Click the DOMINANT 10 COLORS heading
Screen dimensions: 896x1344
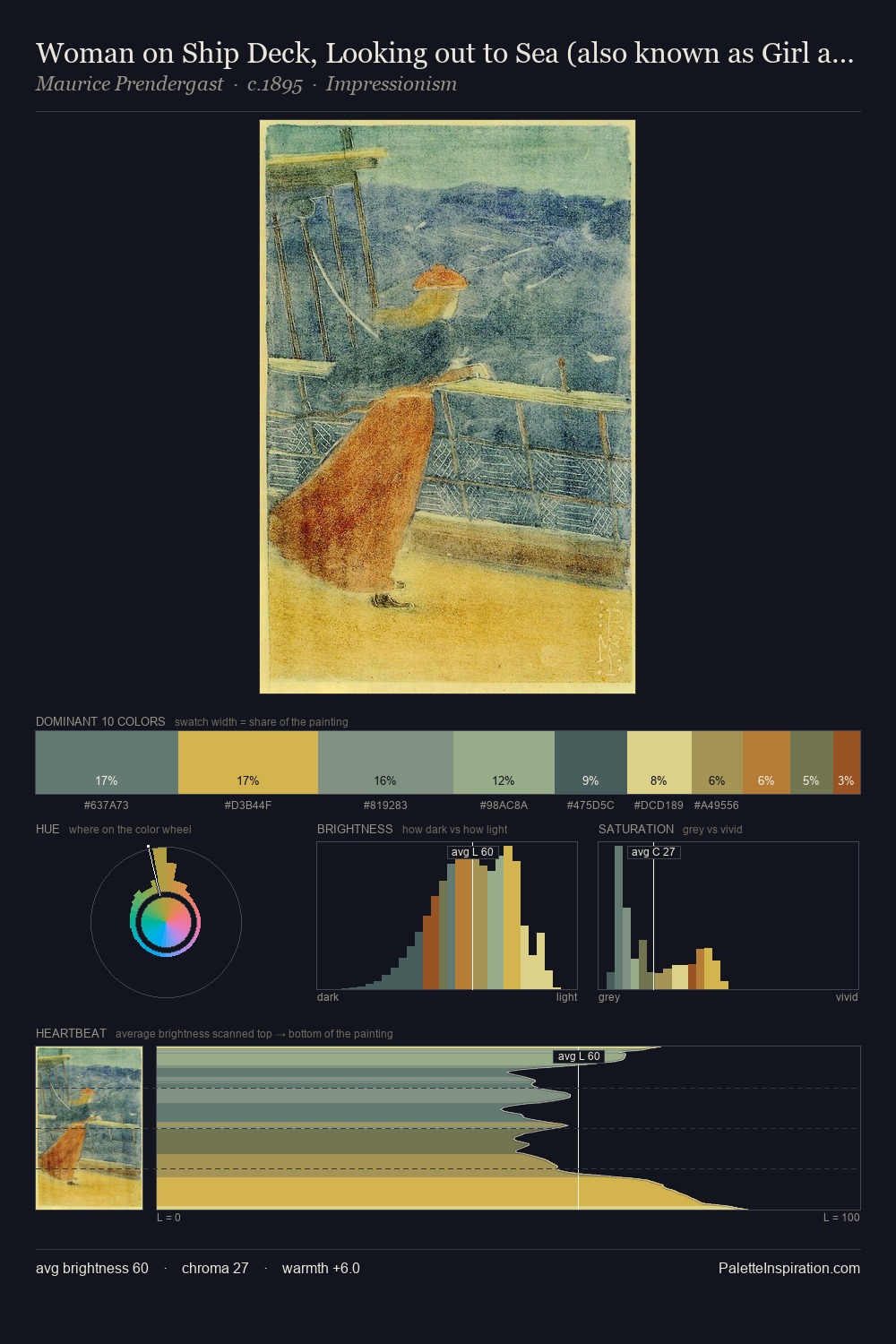[100, 721]
